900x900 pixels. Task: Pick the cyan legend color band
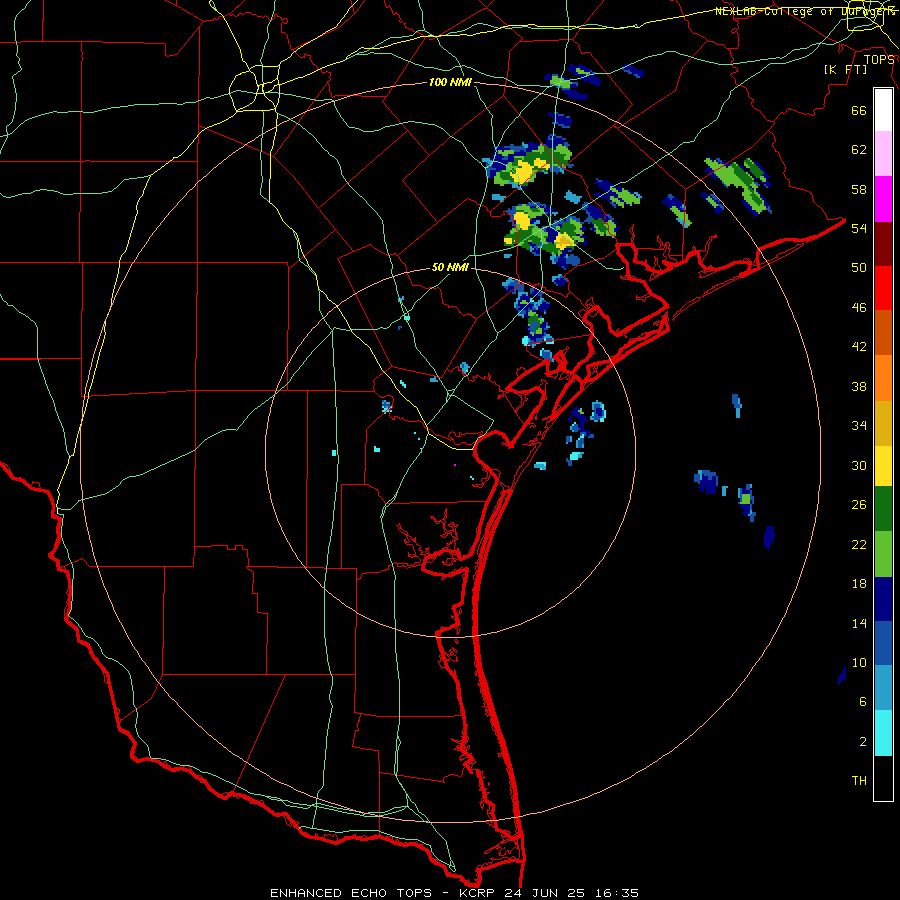[x=883, y=733]
